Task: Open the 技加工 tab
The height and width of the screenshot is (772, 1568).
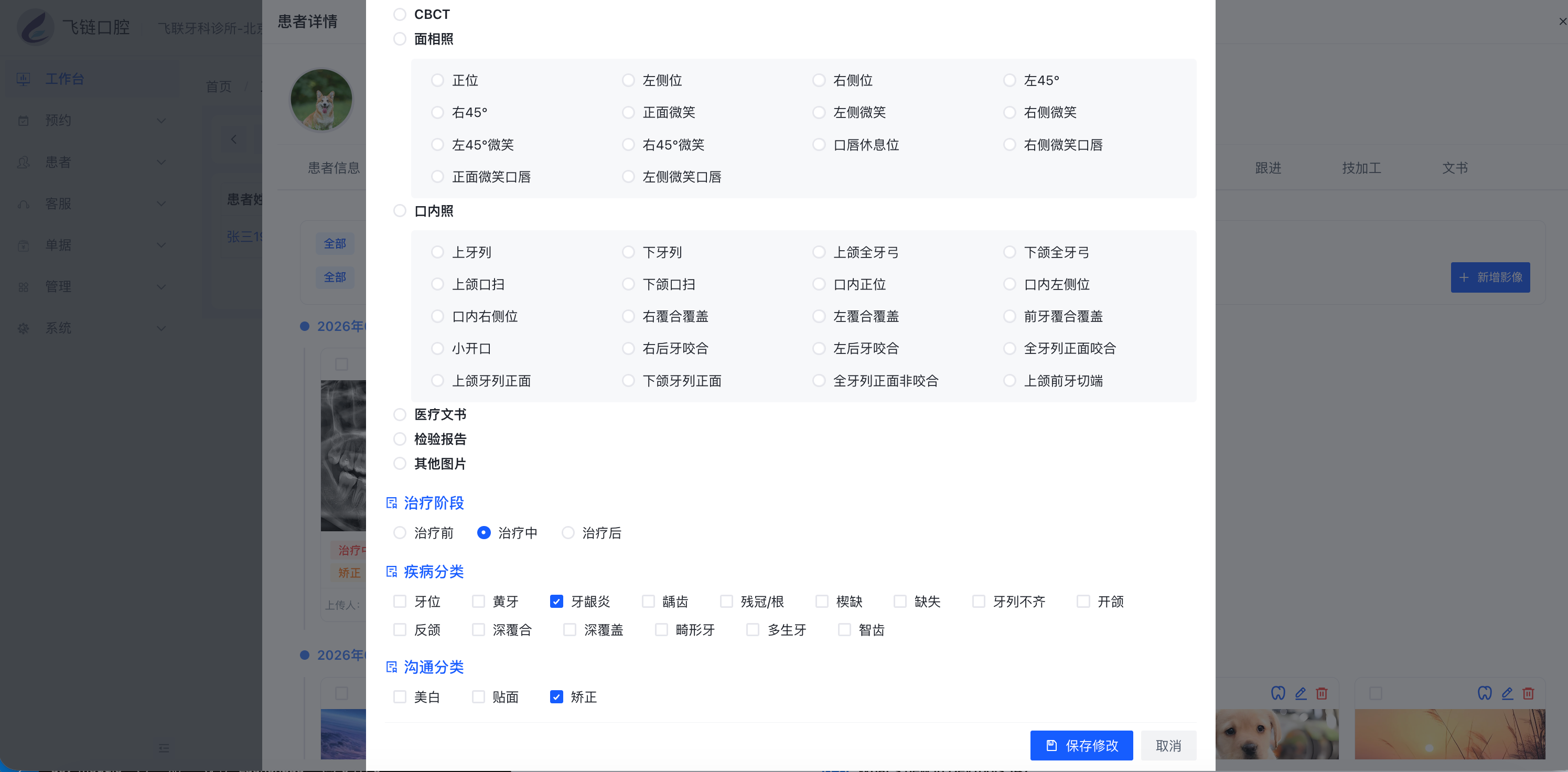Action: (1362, 168)
